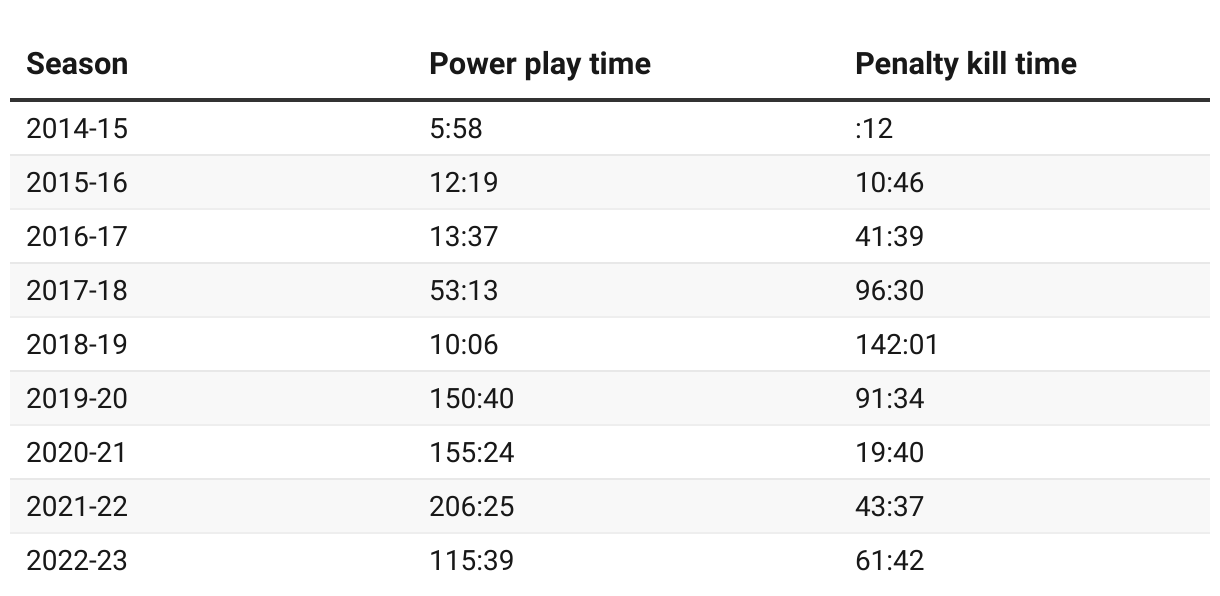Click power play value 115:39

click(471, 560)
